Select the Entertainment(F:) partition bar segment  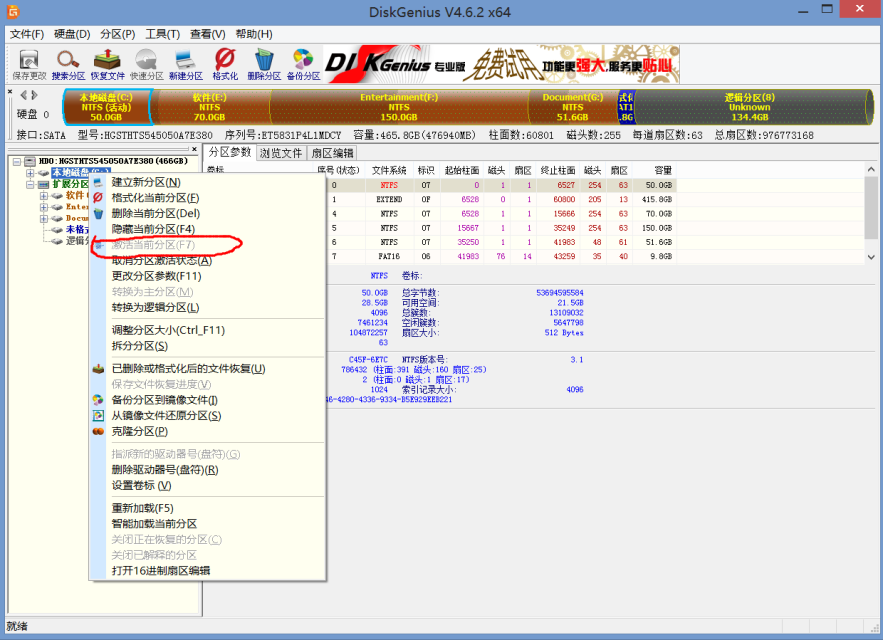click(x=398, y=107)
